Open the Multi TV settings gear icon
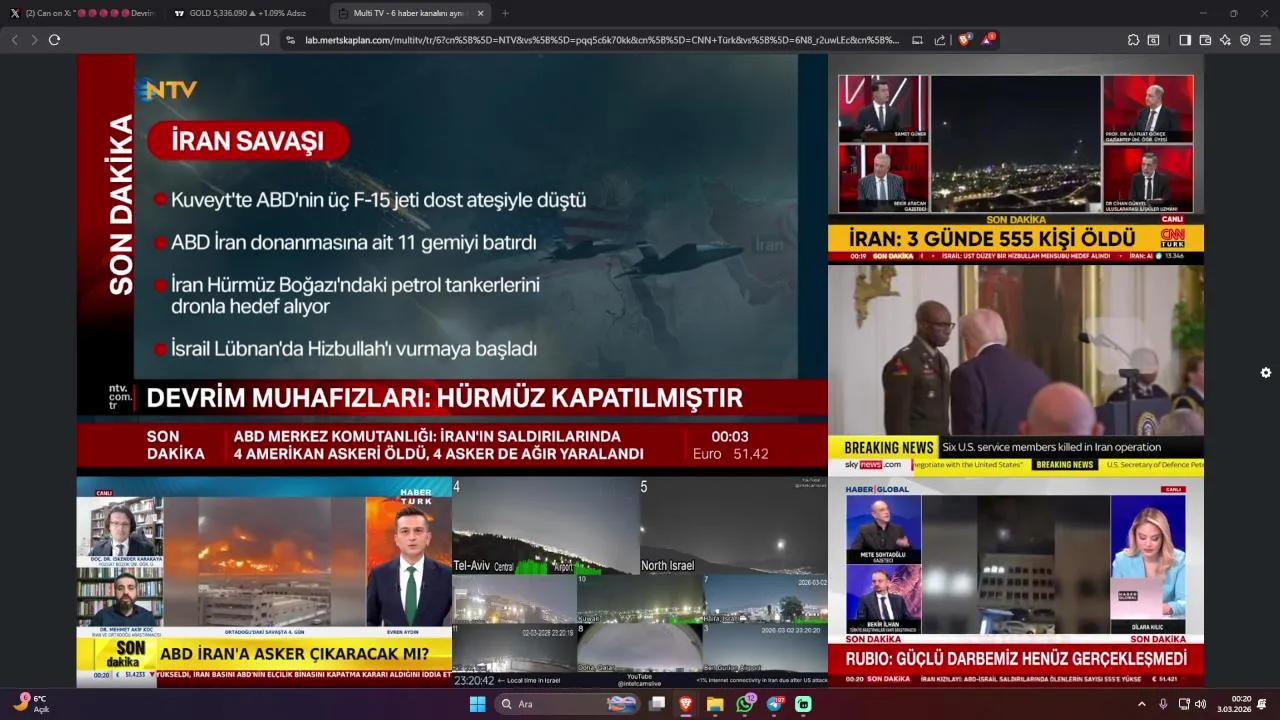Viewport: 1280px width, 720px height. tap(1265, 373)
